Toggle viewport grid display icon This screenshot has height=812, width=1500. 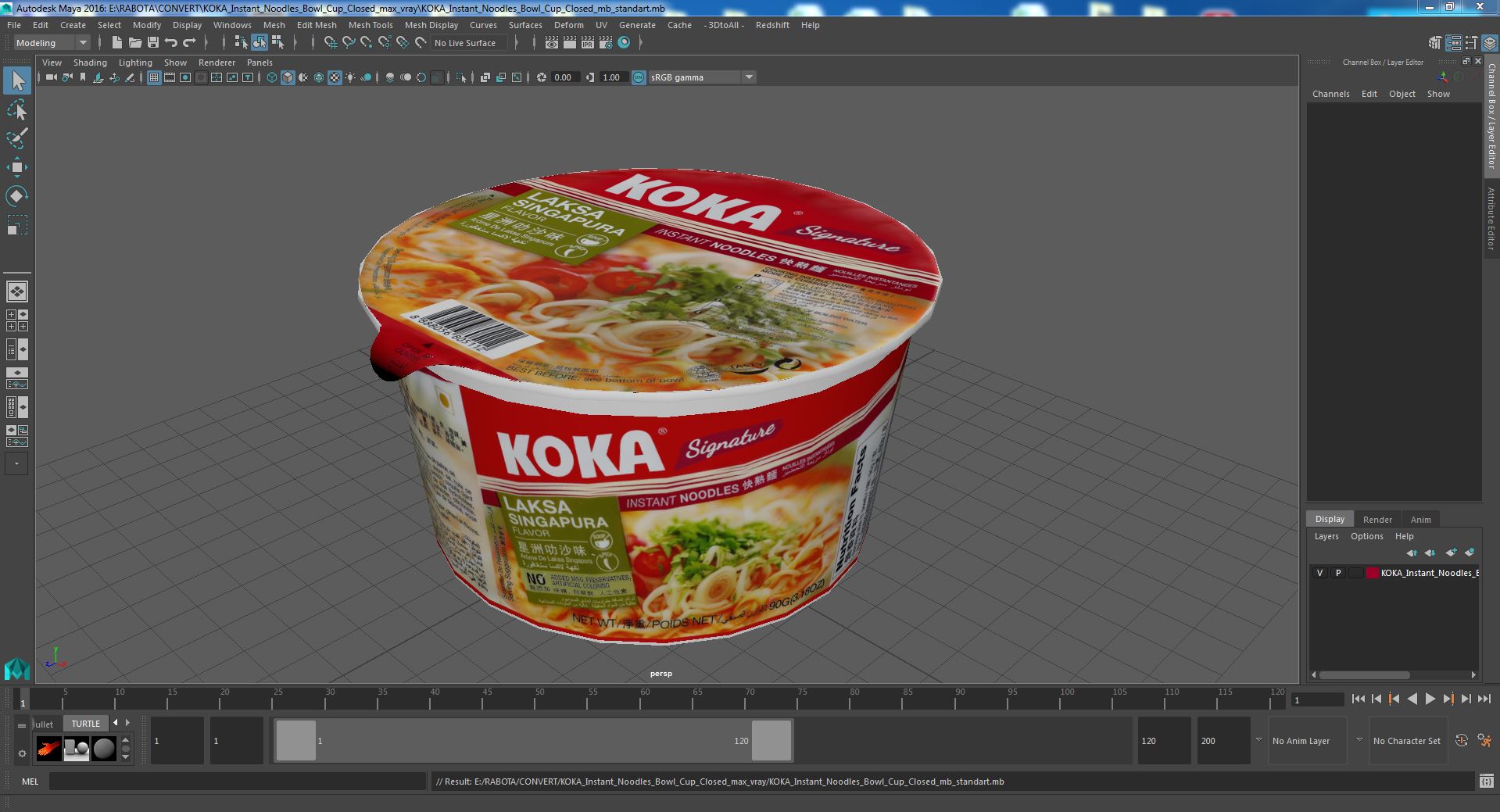[153, 77]
